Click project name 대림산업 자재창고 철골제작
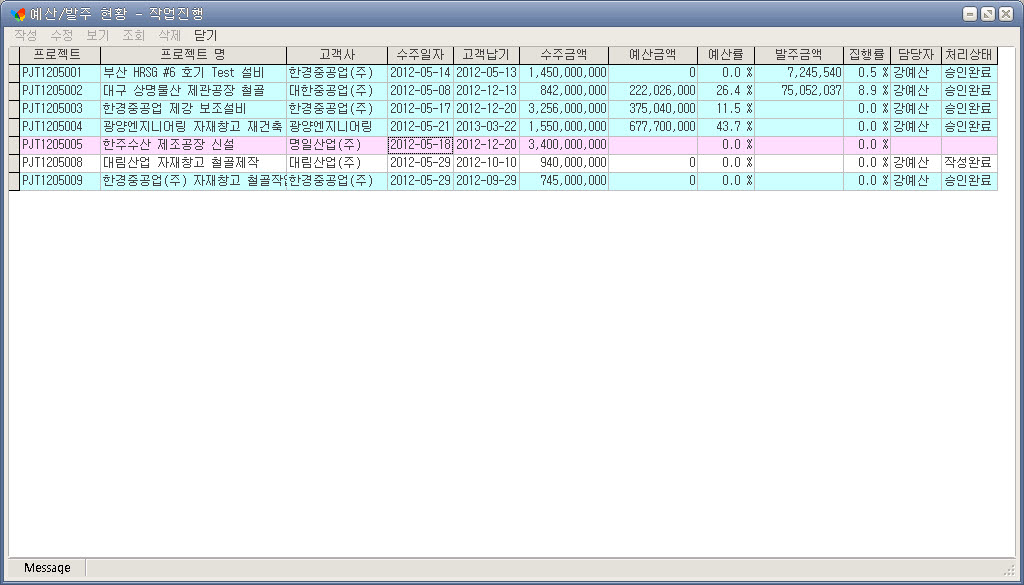The height and width of the screenshot is (585, 1024). click(x=193, y=163)
